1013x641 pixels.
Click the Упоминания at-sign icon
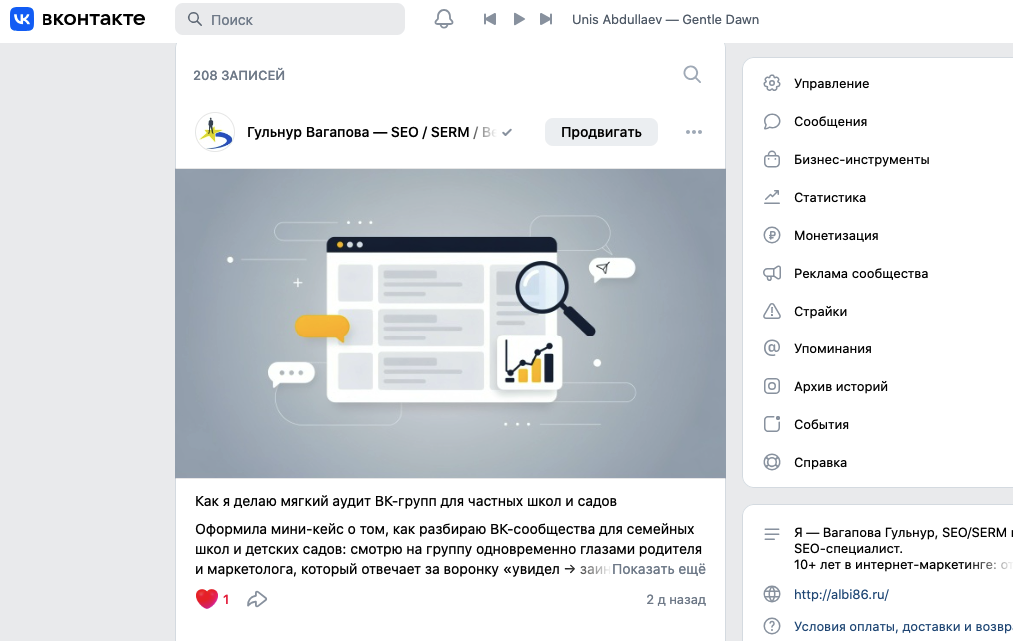772,348
